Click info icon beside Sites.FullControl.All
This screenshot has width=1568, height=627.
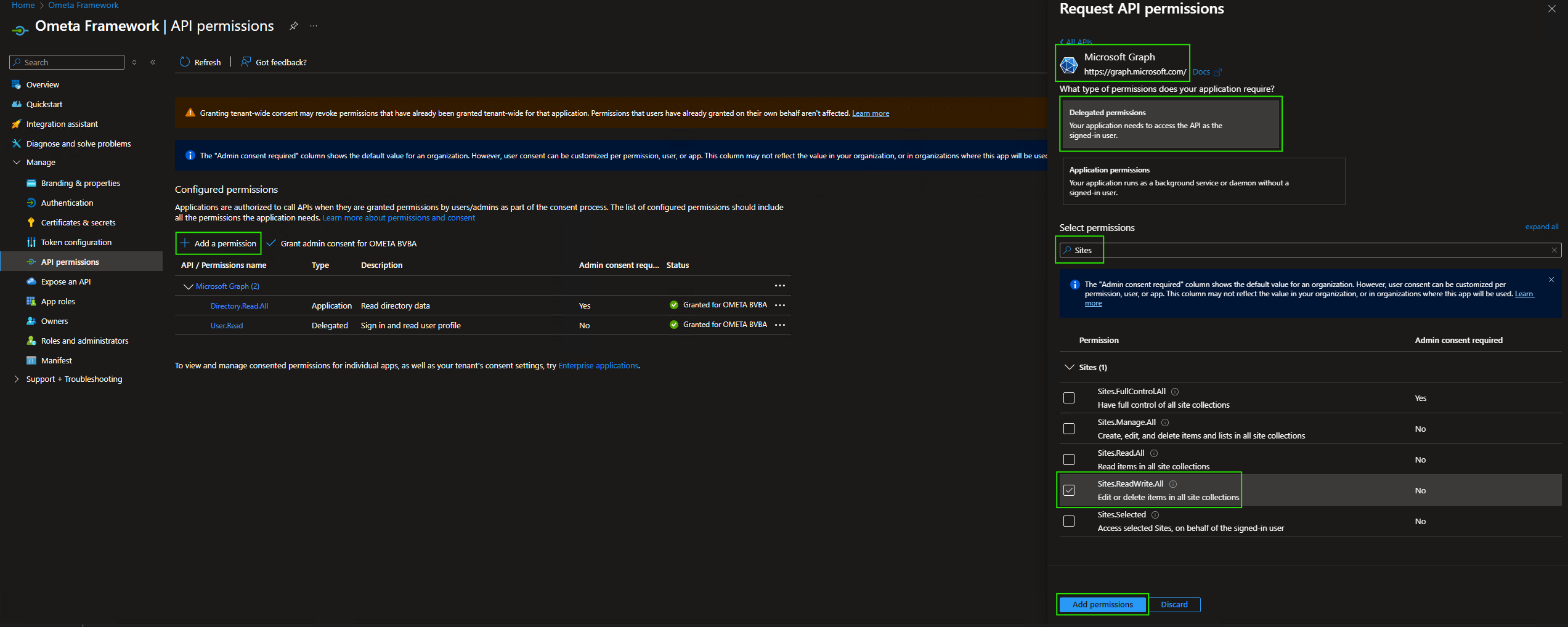[1175, 392]
